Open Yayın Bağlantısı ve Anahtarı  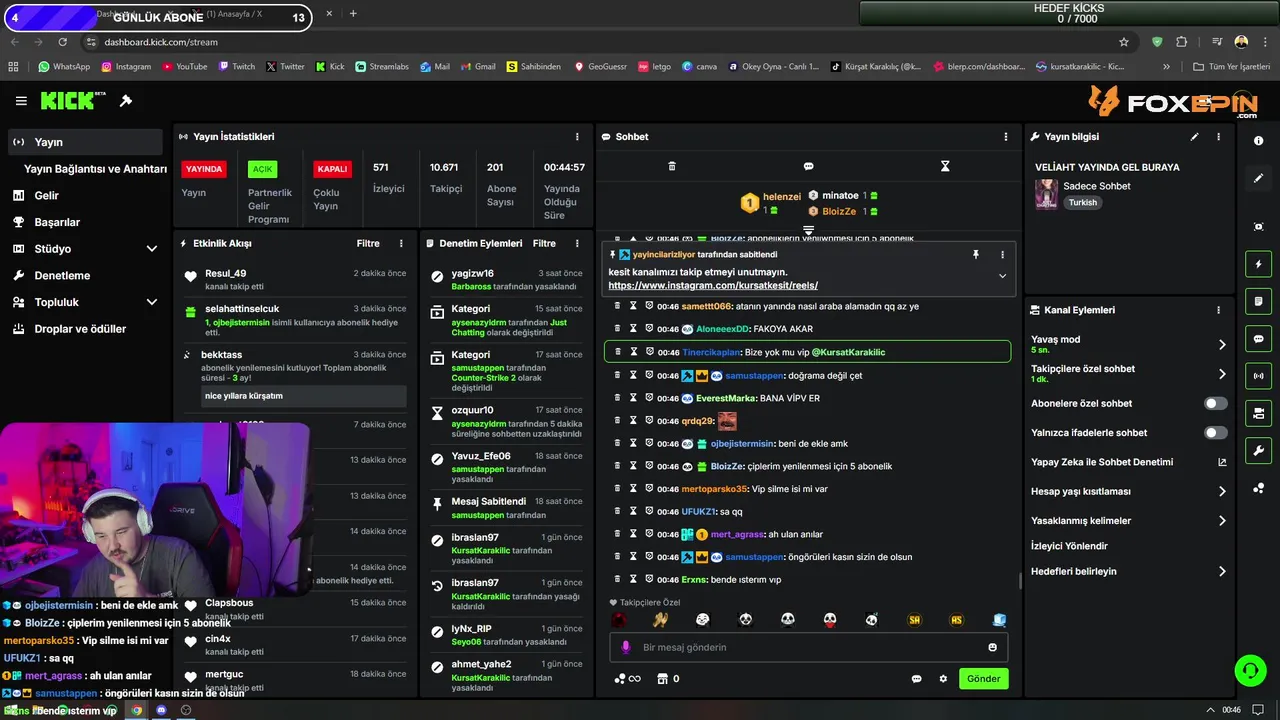click(x=95, y=169)
